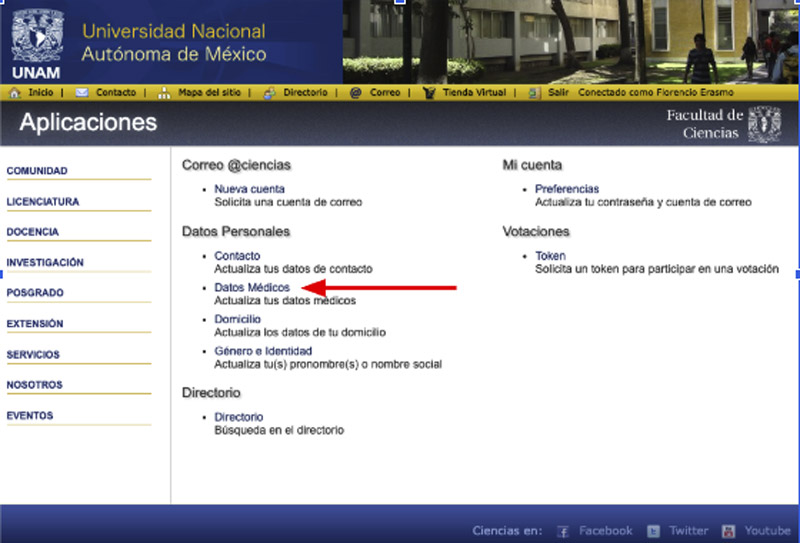Select INVESTIGACIÓN in the sidebar menu
This screenshot has height=543, width=800.
[x=45, y=262]
